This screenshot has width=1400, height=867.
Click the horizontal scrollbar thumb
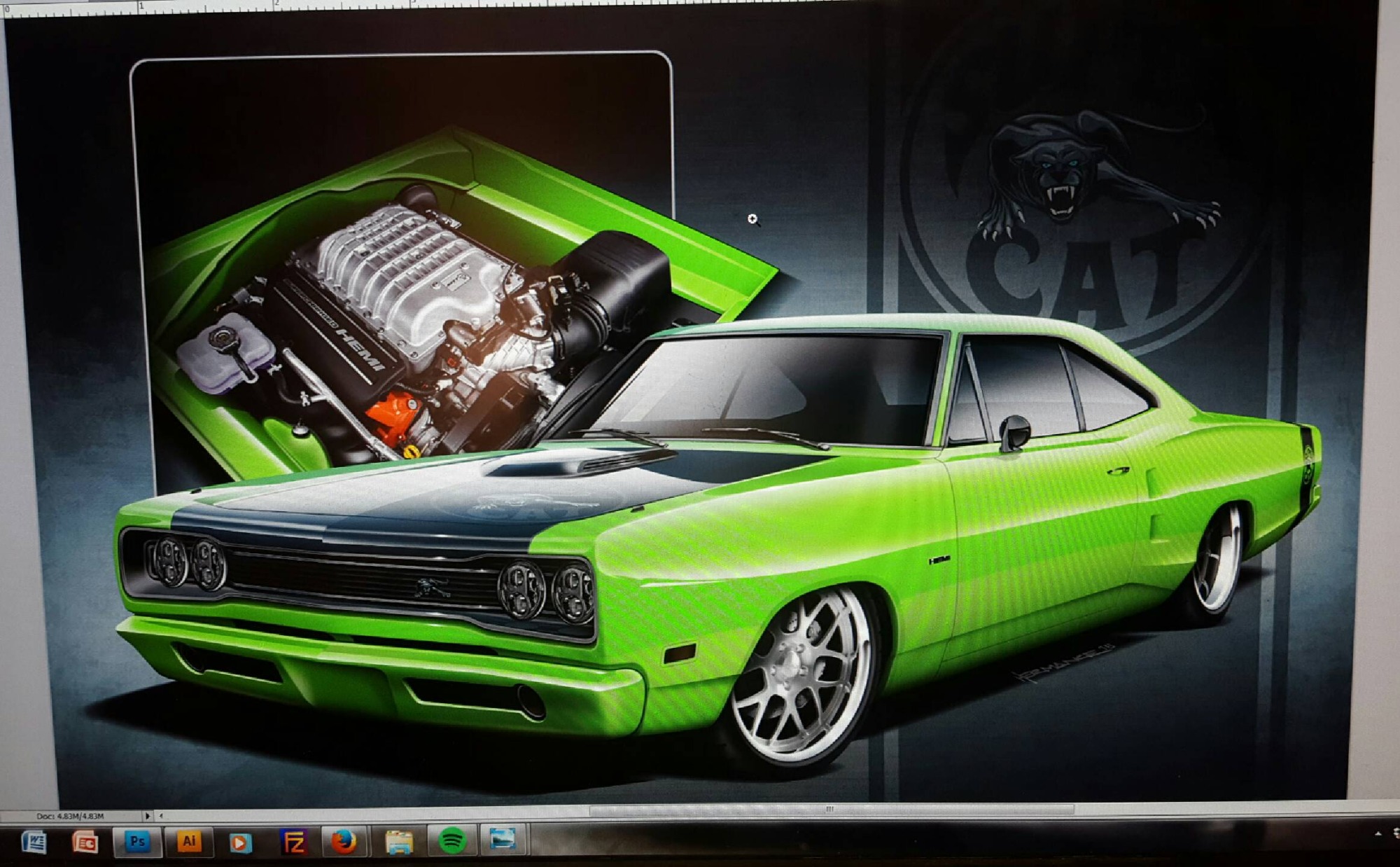coord(831,810)
